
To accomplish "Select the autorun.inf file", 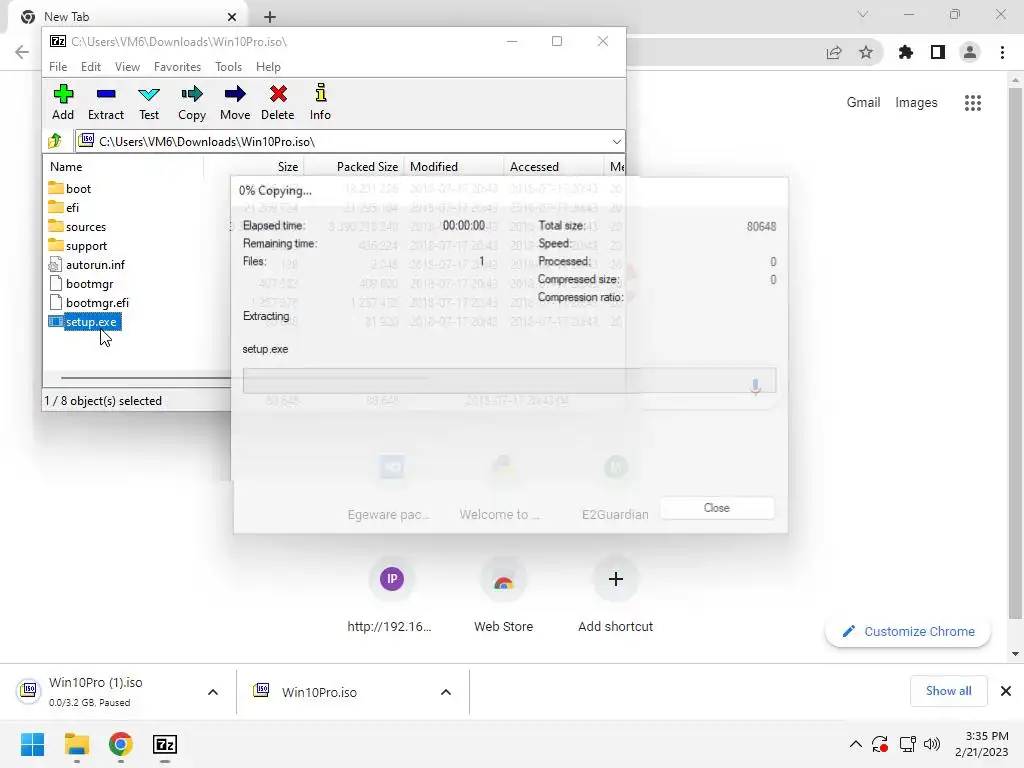I will [87, 264].
